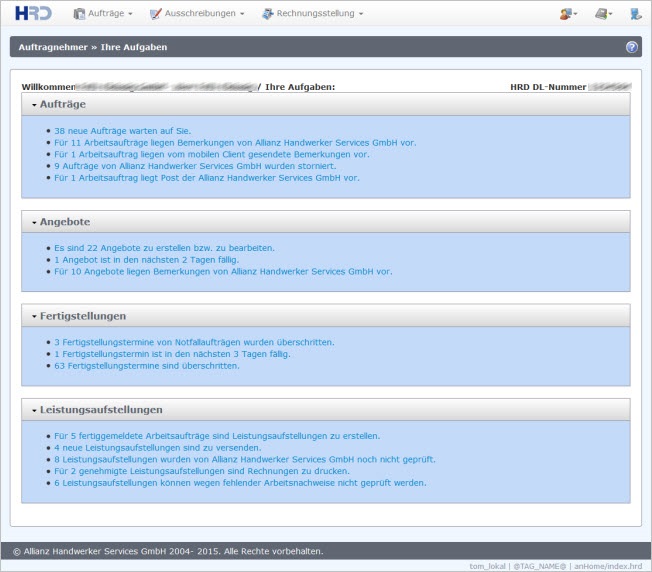
Task: Open '1 Angebot ist in den nächsten 2 Tagen fällig'
Action: click(146, 260)
